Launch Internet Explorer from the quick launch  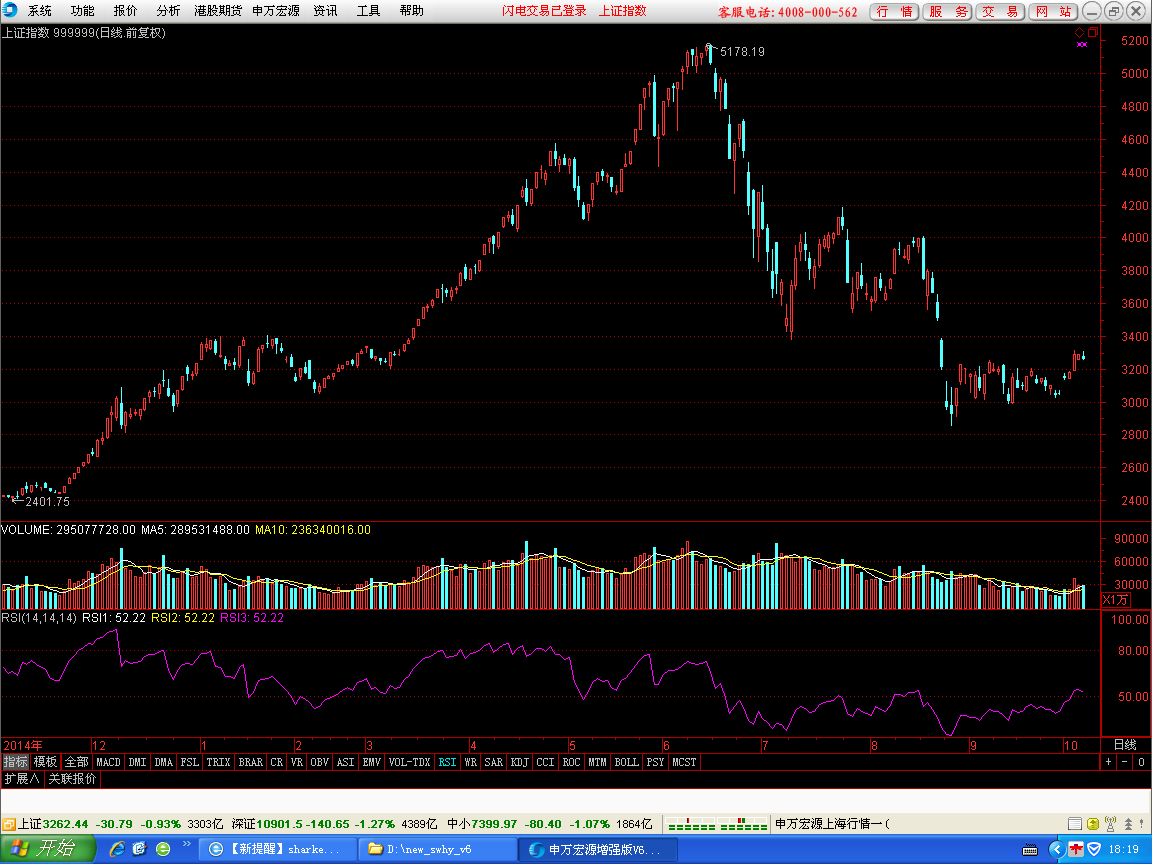click(117, 849)
